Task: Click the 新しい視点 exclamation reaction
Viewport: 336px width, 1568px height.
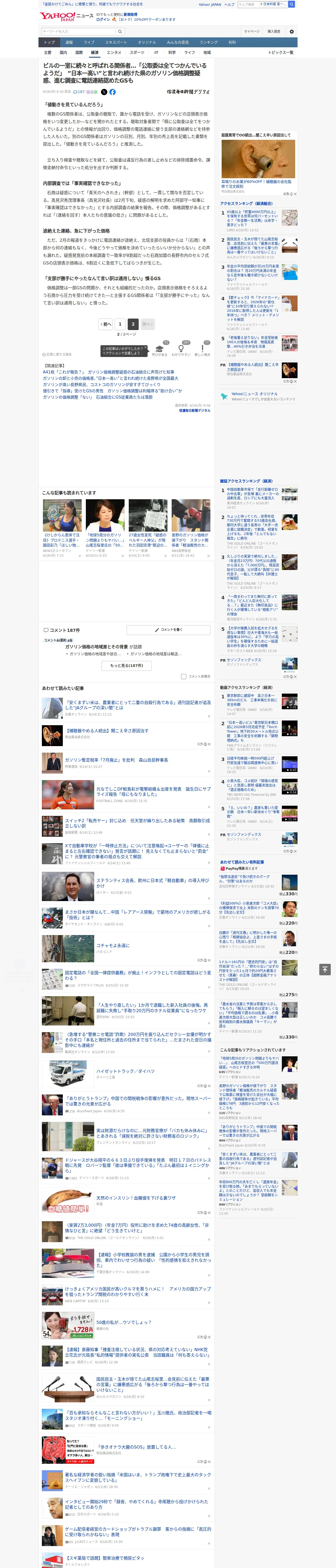Action: coord(203,349)
